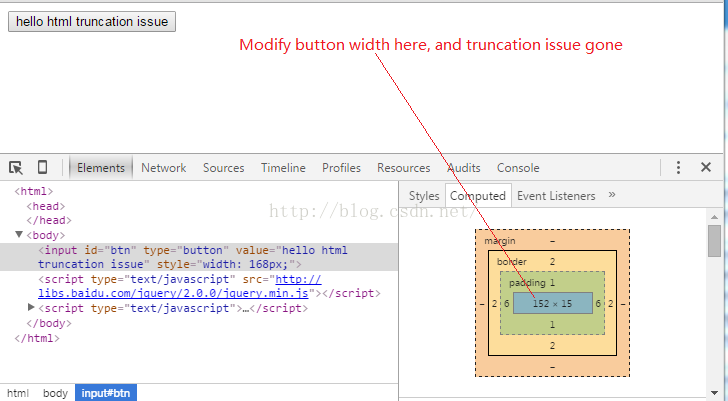The height and width of the screenshot is (401, 728).
Task: Click the left padding value 6
Action: pos(507,304)
